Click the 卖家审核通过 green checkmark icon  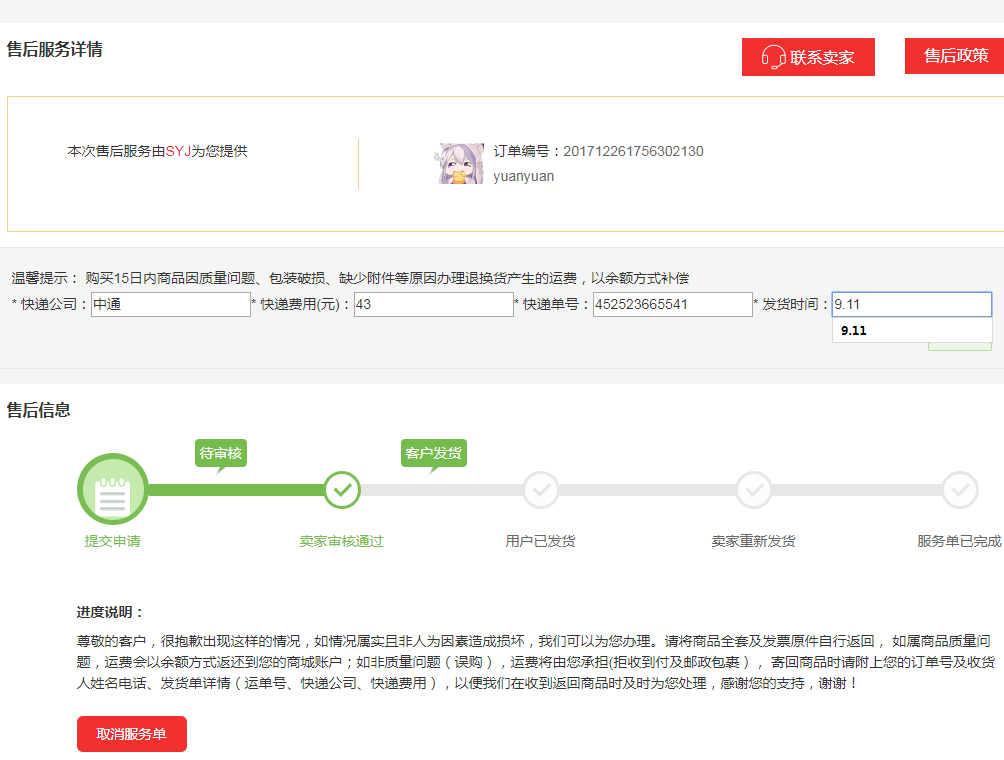point(342,490)
